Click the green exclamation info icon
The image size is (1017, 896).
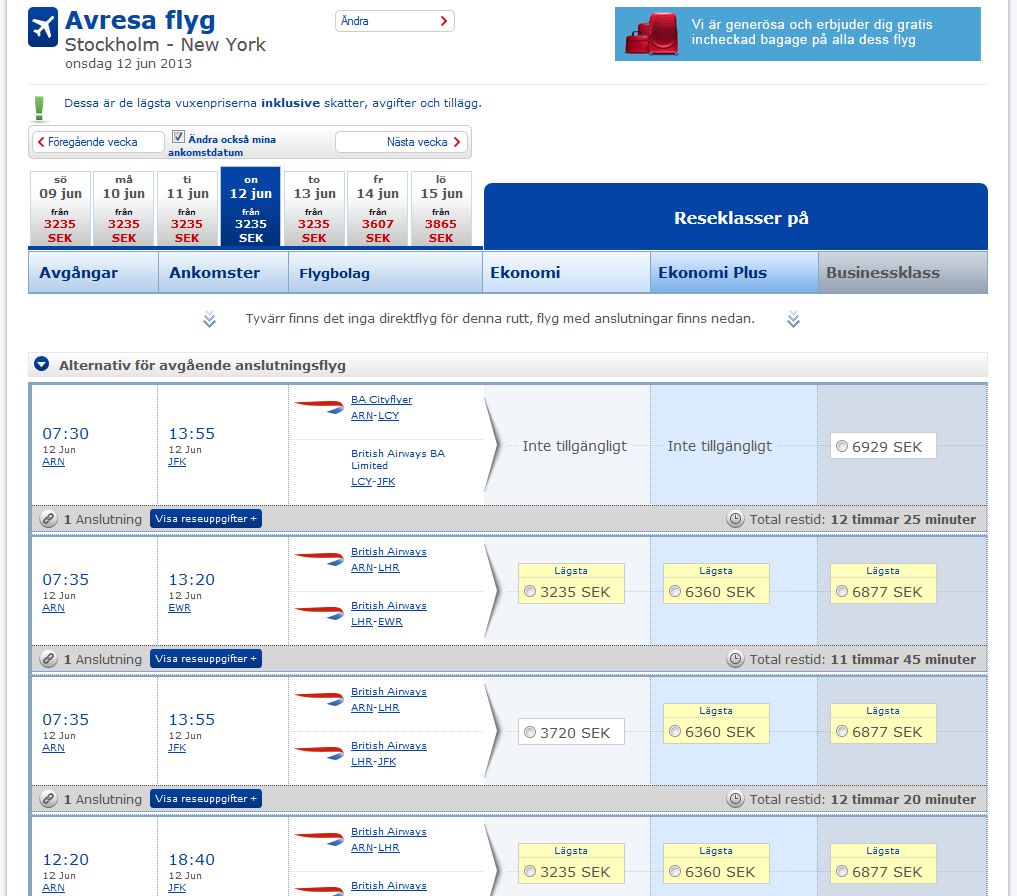pos(40,107)
